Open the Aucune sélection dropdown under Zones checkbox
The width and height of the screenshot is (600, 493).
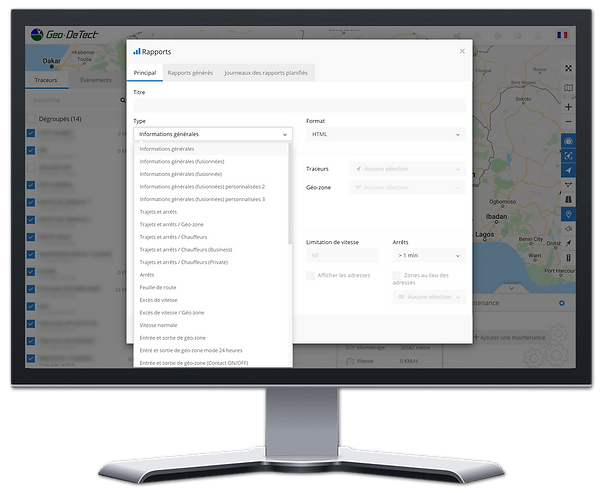[x=429, y=297]
